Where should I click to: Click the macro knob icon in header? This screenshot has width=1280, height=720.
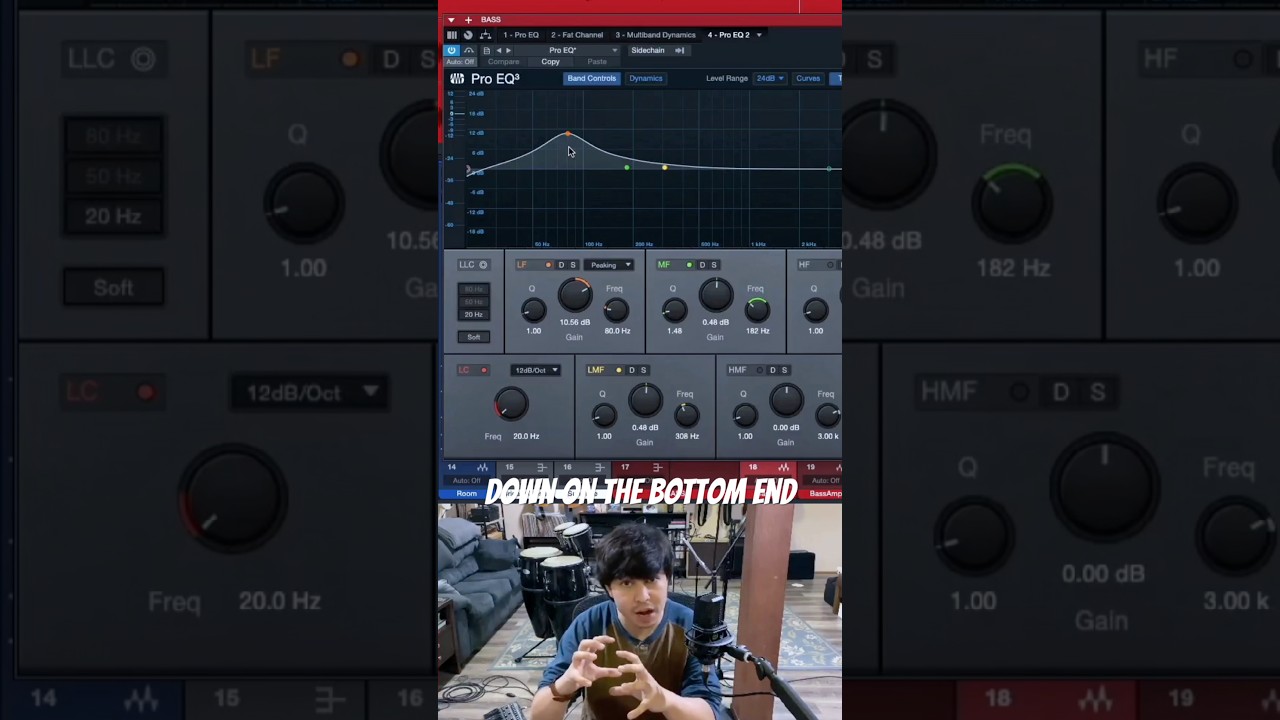pos(468,35)
